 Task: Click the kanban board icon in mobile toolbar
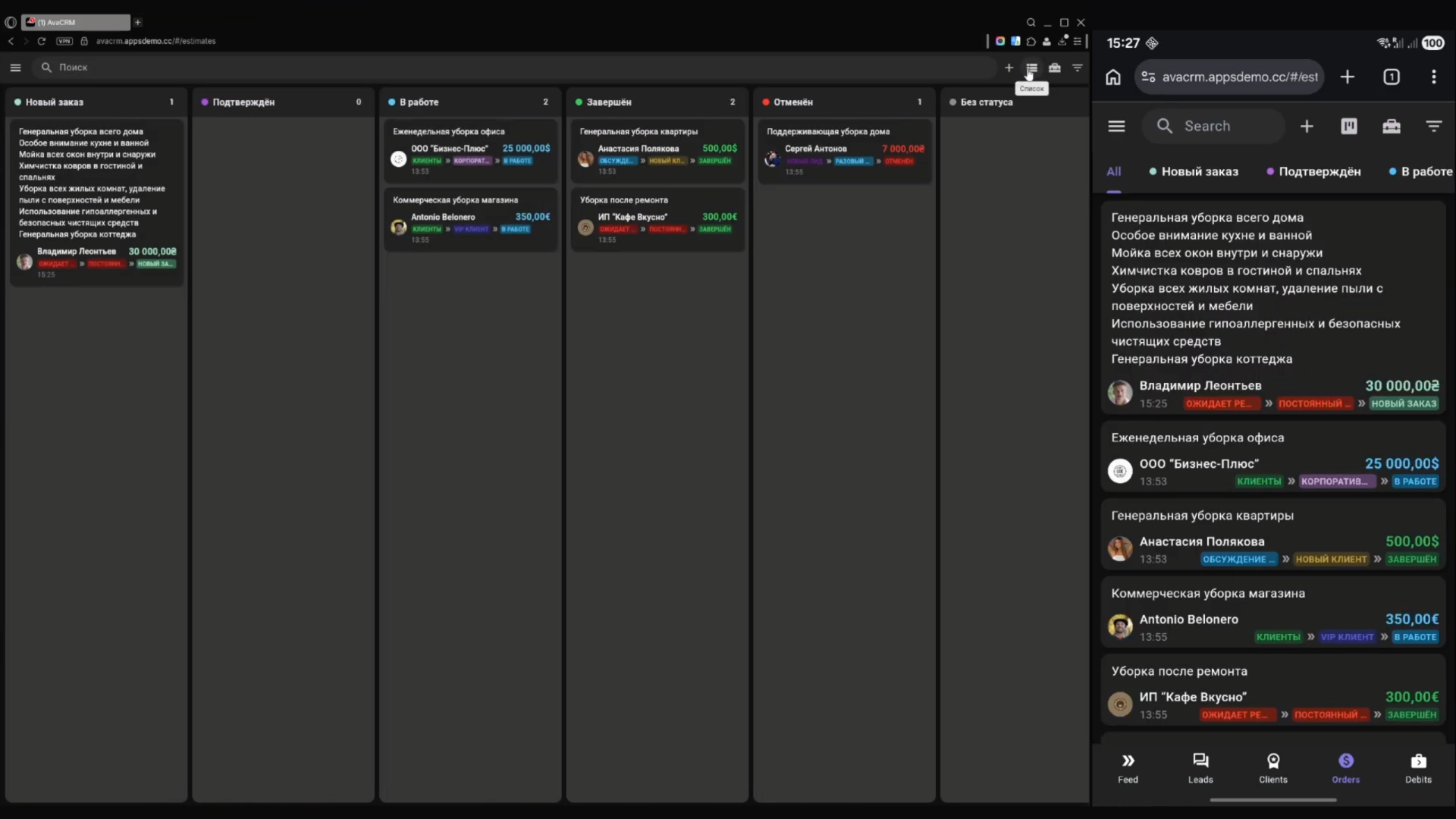click(1349, 127)
